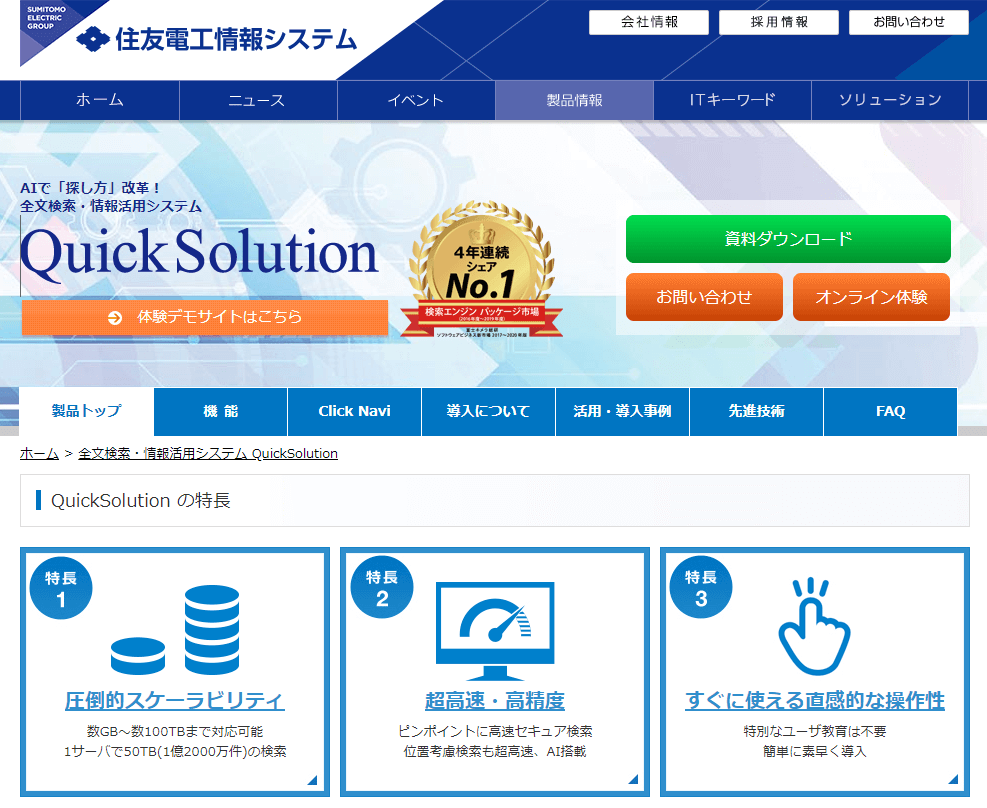Click the オンライン体験 button
987x808 pixels.
(871, 297)
